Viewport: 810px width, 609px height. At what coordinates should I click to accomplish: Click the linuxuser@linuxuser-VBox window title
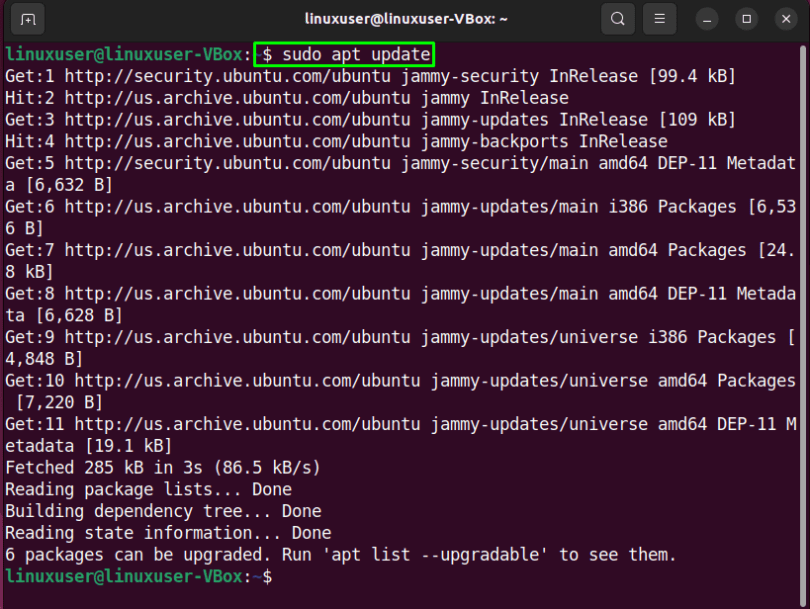pyautogui.click(x=405, y=18)
